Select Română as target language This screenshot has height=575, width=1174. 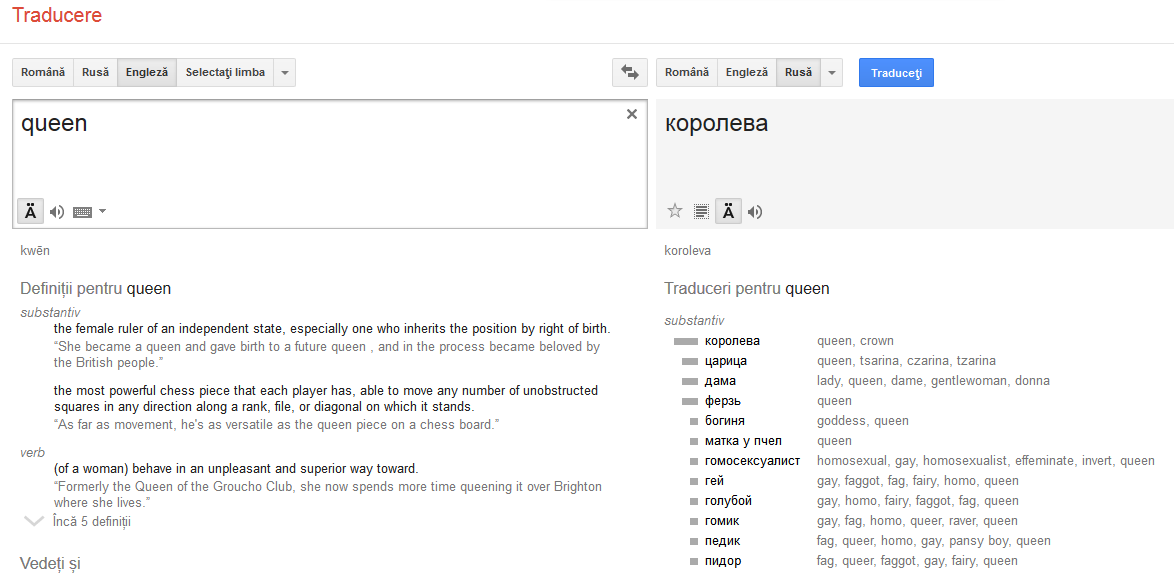coord(687,73)
